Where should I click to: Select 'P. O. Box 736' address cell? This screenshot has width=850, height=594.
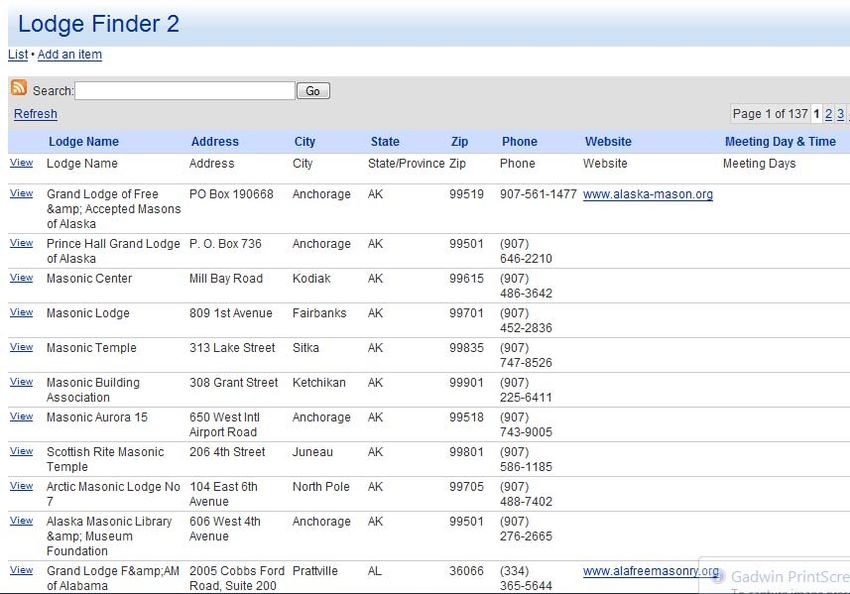coord(226,244)
